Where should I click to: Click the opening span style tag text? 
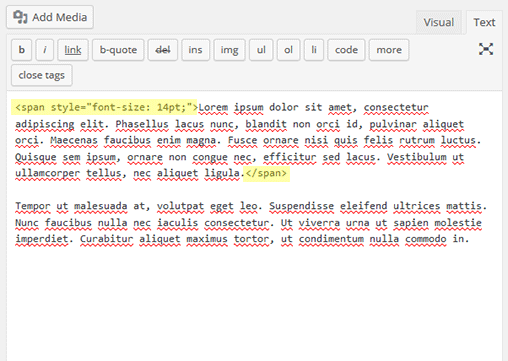click(x=104, y=107)
